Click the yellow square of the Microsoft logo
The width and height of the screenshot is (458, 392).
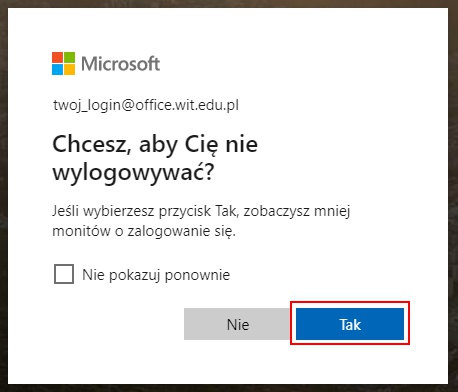click(x=69, y=69)
